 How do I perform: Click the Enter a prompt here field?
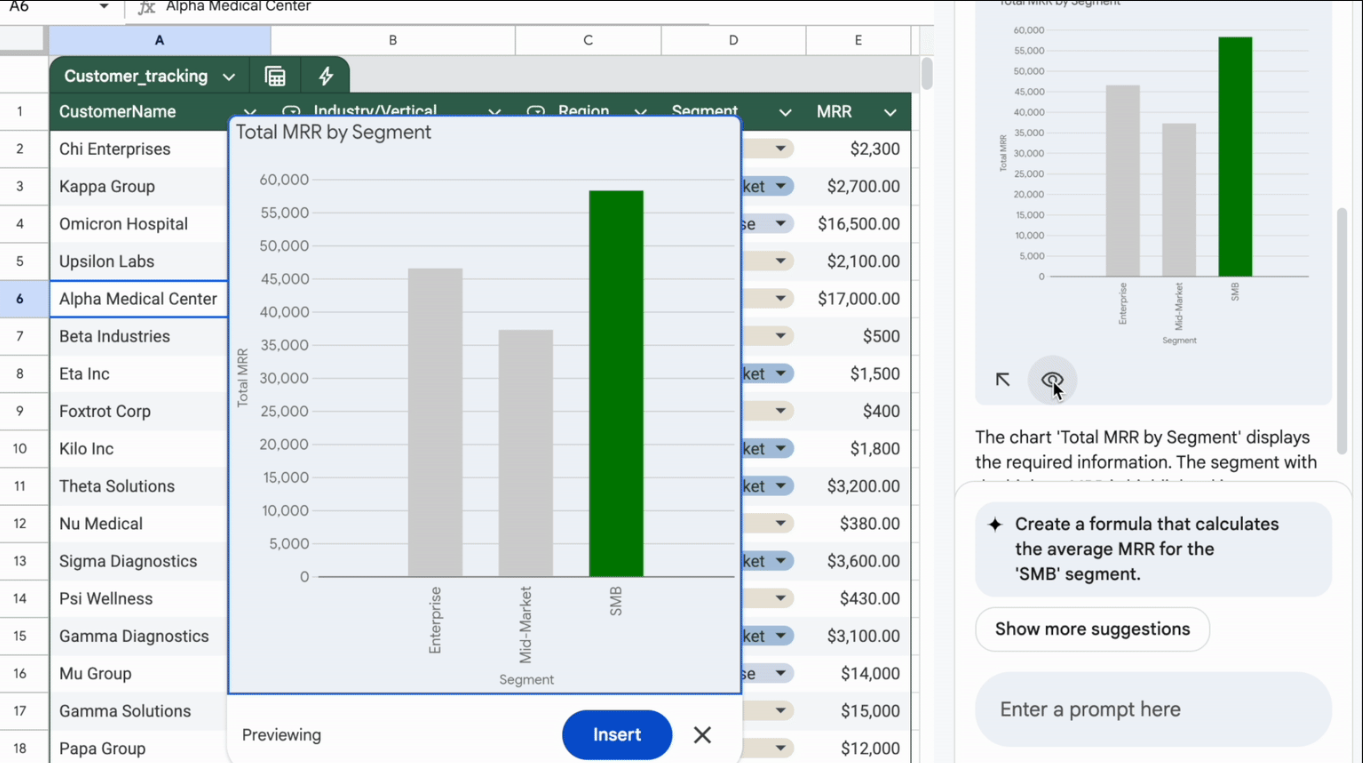click(1153, 709)
